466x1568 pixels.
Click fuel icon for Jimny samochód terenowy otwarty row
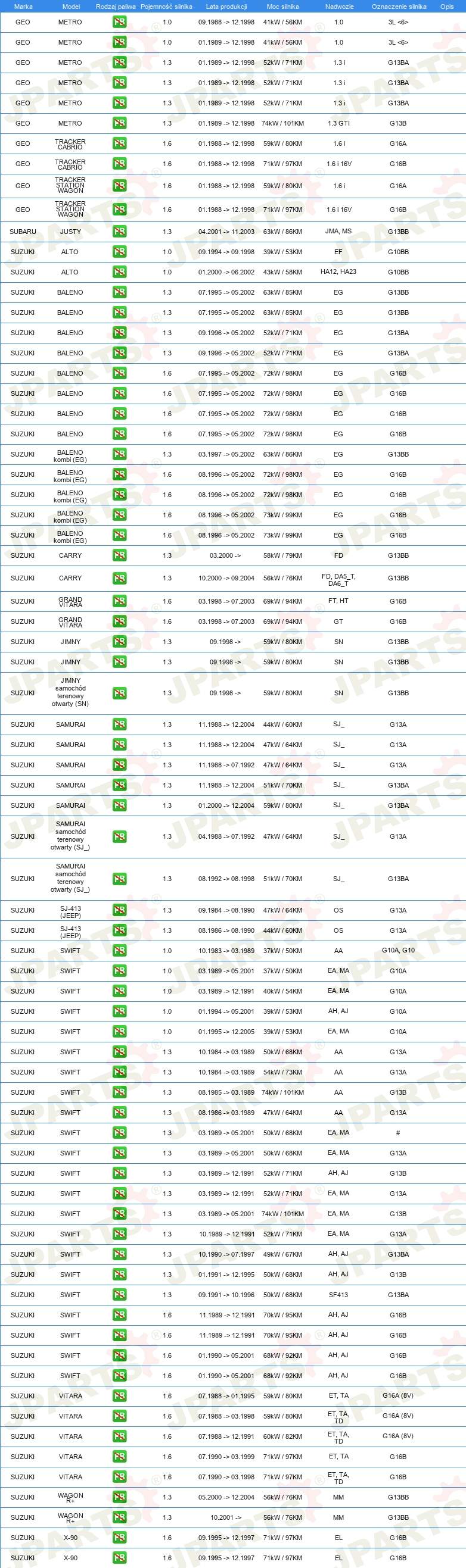click(x=119, y=694)
